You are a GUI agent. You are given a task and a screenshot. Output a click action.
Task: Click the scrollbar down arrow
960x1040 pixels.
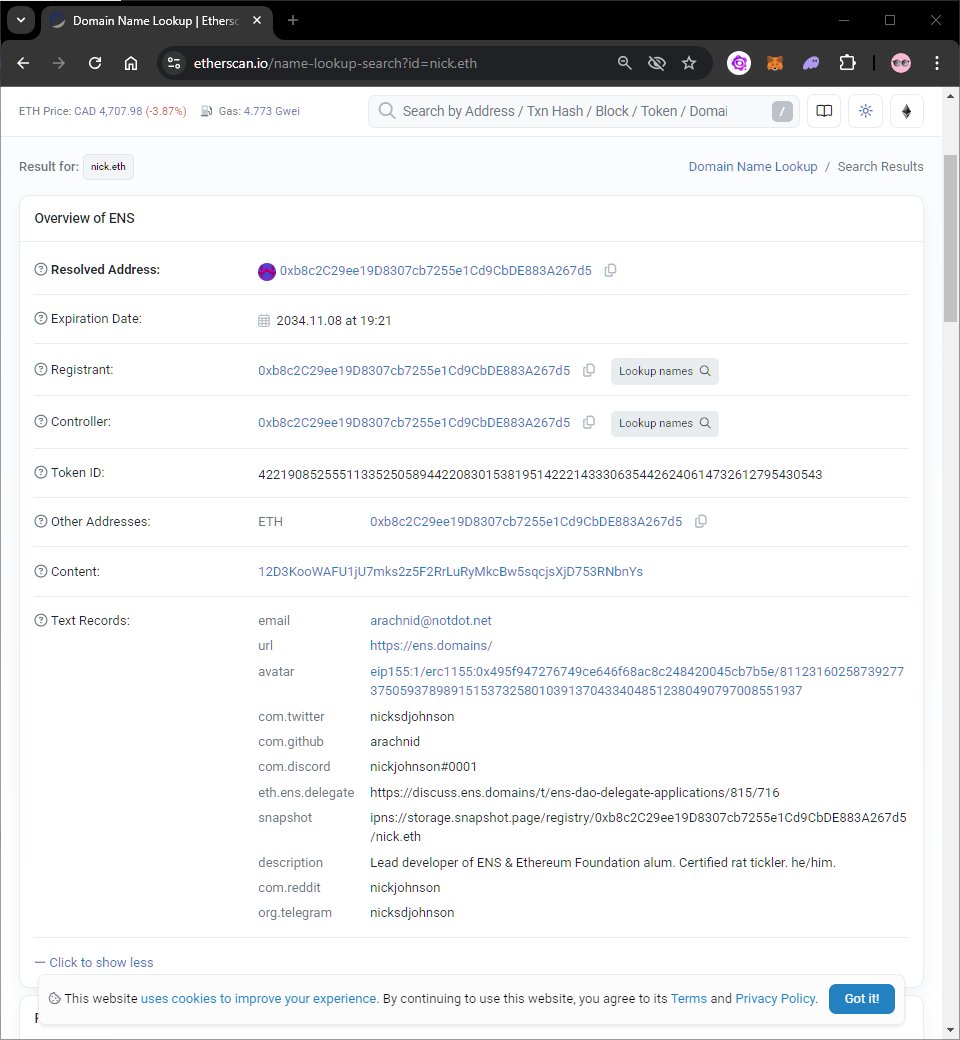click(950, 1031)
